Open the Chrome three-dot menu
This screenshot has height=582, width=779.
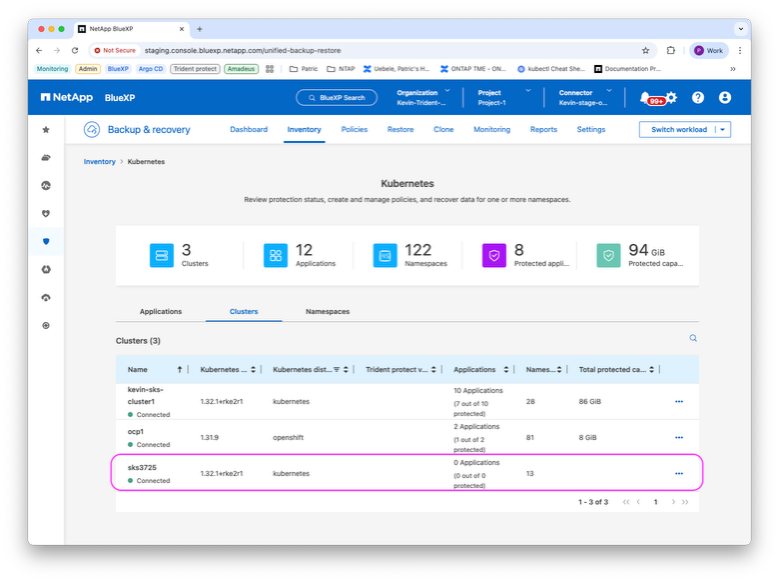740,50
